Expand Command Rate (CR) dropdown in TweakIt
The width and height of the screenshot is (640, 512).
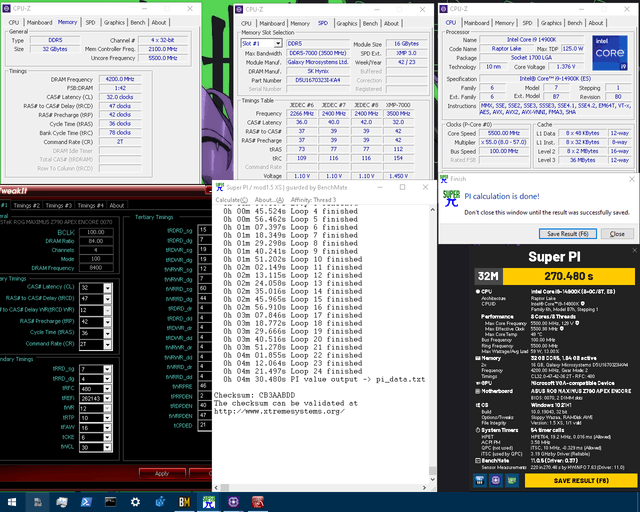click(x=107, y=345)
